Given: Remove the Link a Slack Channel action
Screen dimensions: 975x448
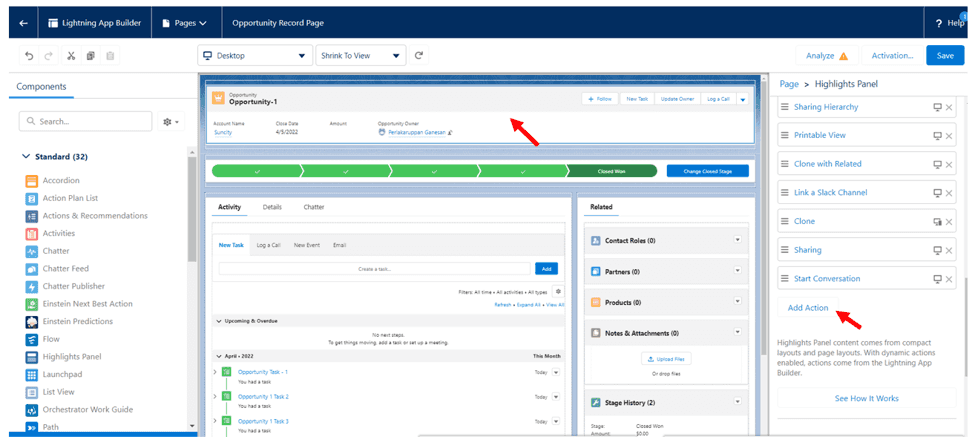Looking at the screenshot, I should [x=949, y=193].
